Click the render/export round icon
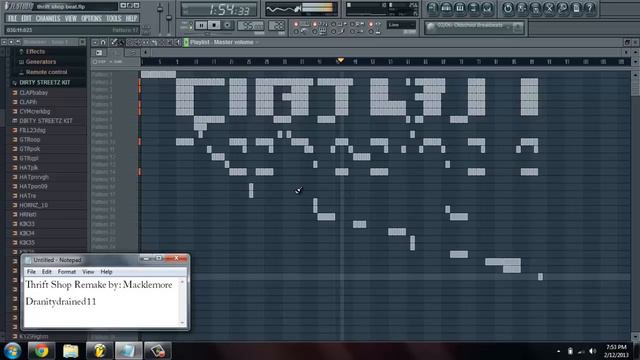The image size is (640, 360). click(535, 8)
